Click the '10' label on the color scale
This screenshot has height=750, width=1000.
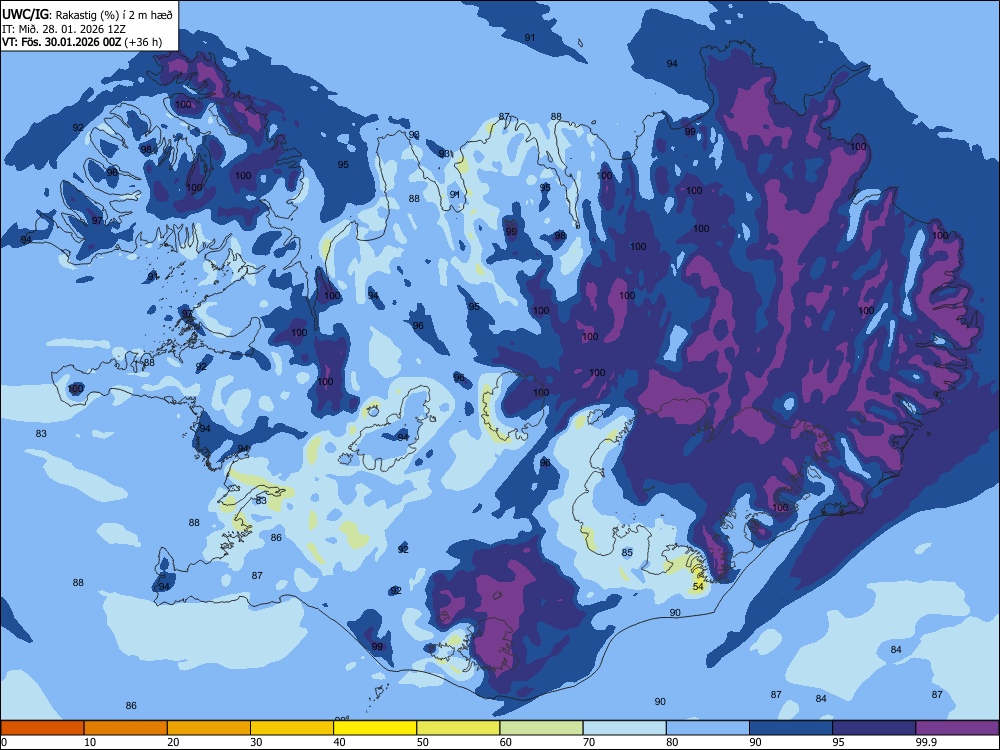90,742
